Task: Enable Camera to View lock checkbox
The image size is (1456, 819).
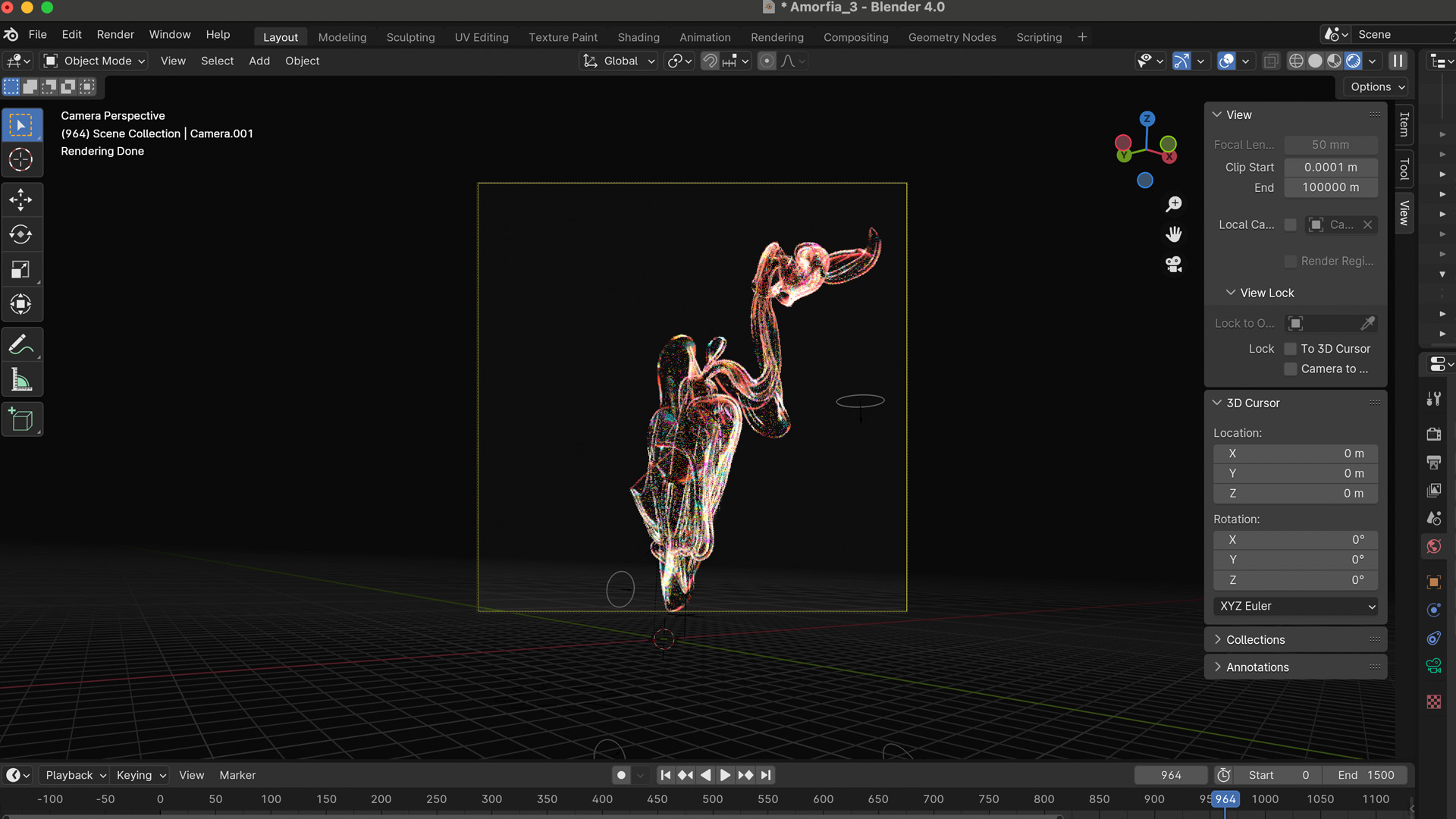Action: [1290, 369]
